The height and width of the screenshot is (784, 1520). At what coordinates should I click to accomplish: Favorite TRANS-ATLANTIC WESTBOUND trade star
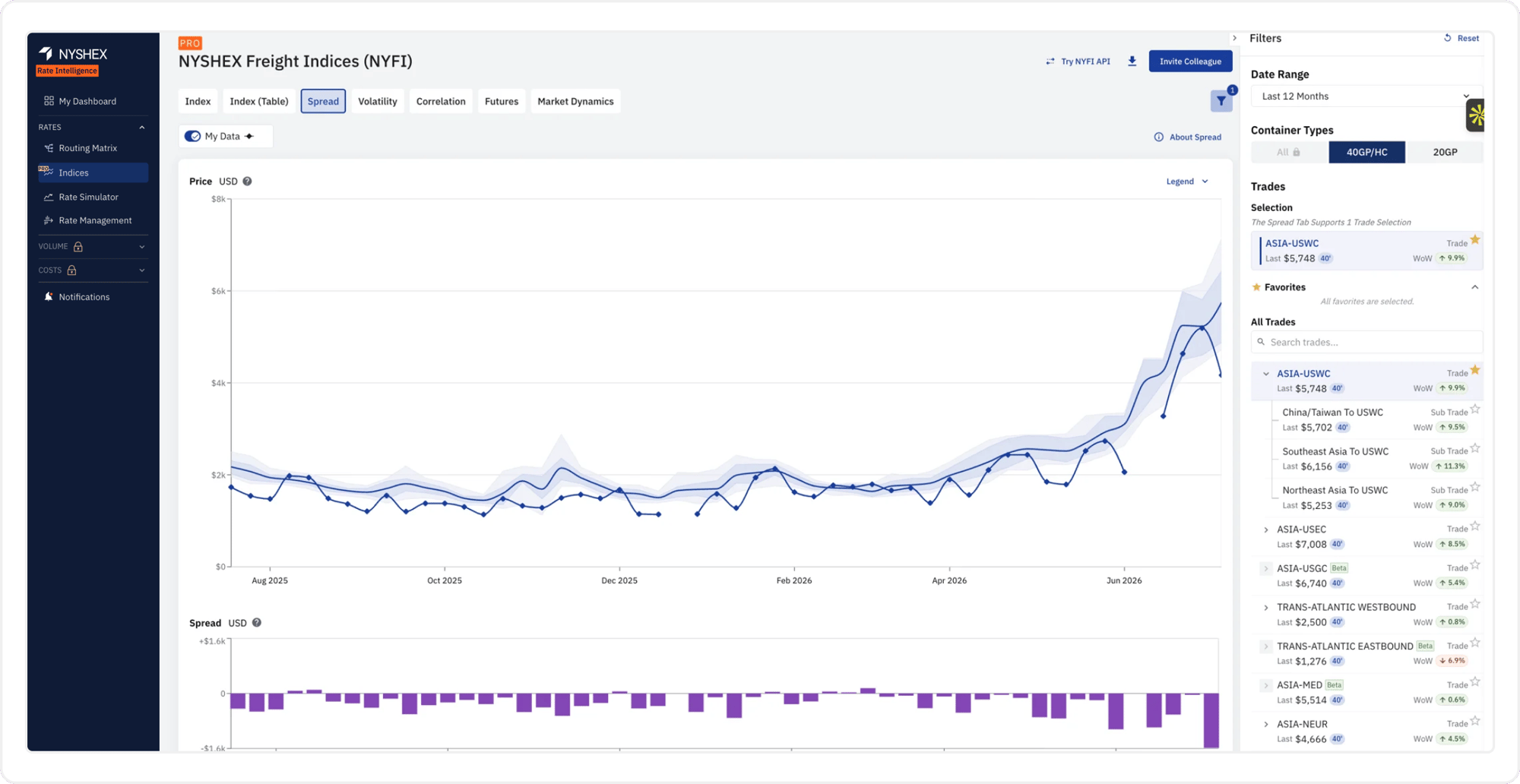click(1475, 604)
